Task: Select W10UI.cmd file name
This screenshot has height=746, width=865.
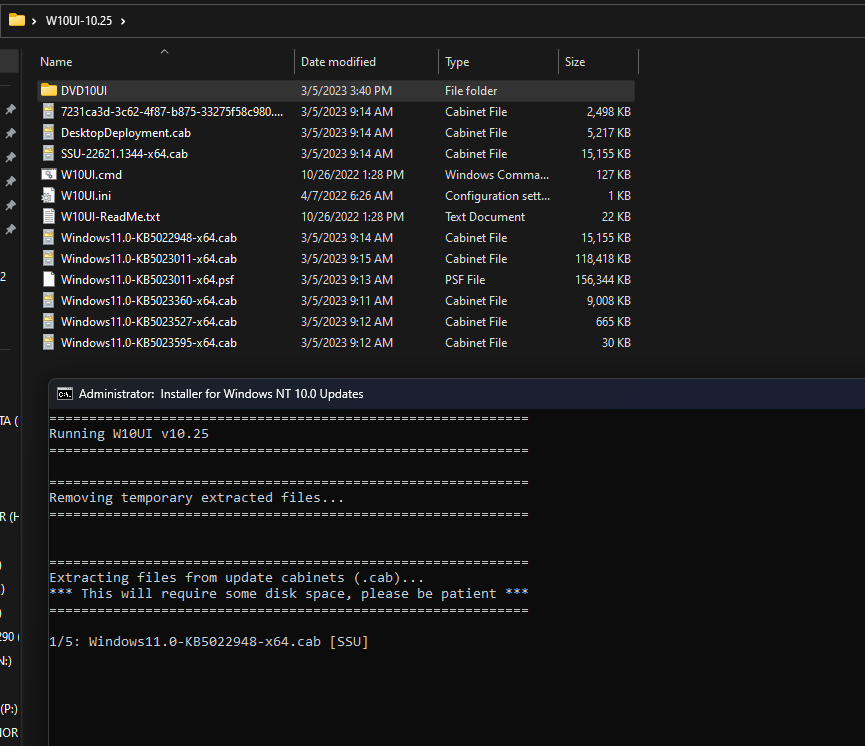Action: 91,174
